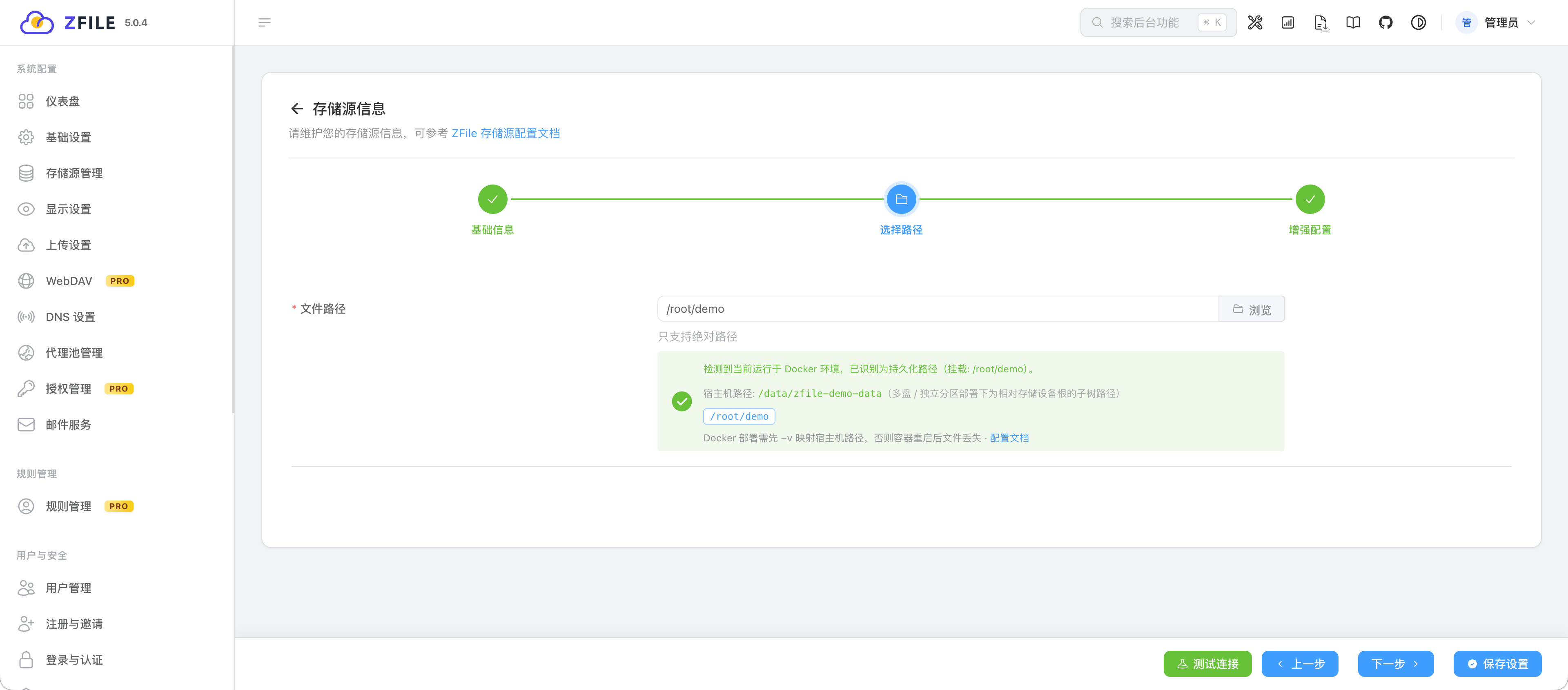
Task: Click the 5.0.4 version label
Action: (x=136, y=22)
